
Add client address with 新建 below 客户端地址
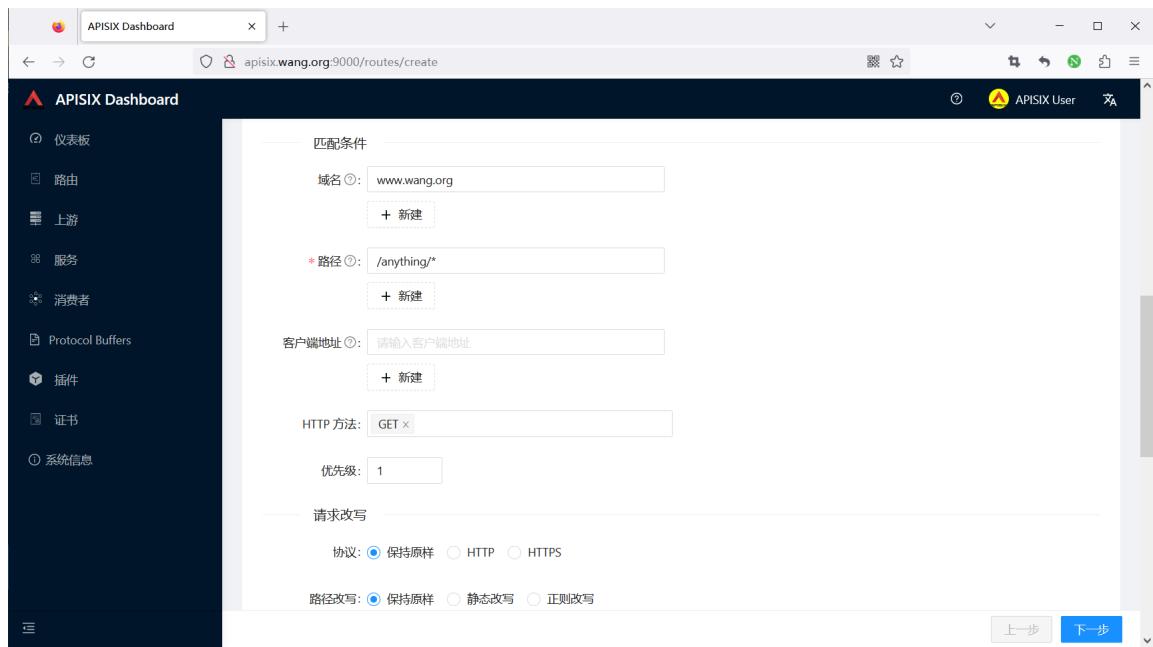(x=401, y=377)
